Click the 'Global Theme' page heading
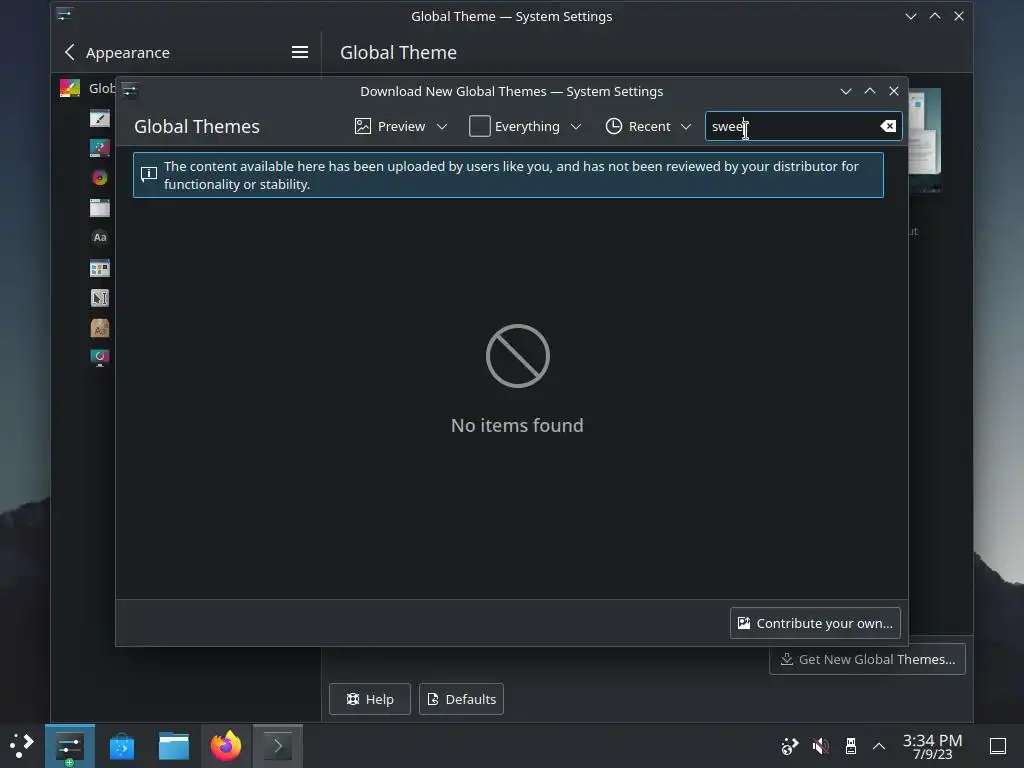Viewport: 1024px width, 768px height. click(x=398, y=52)
